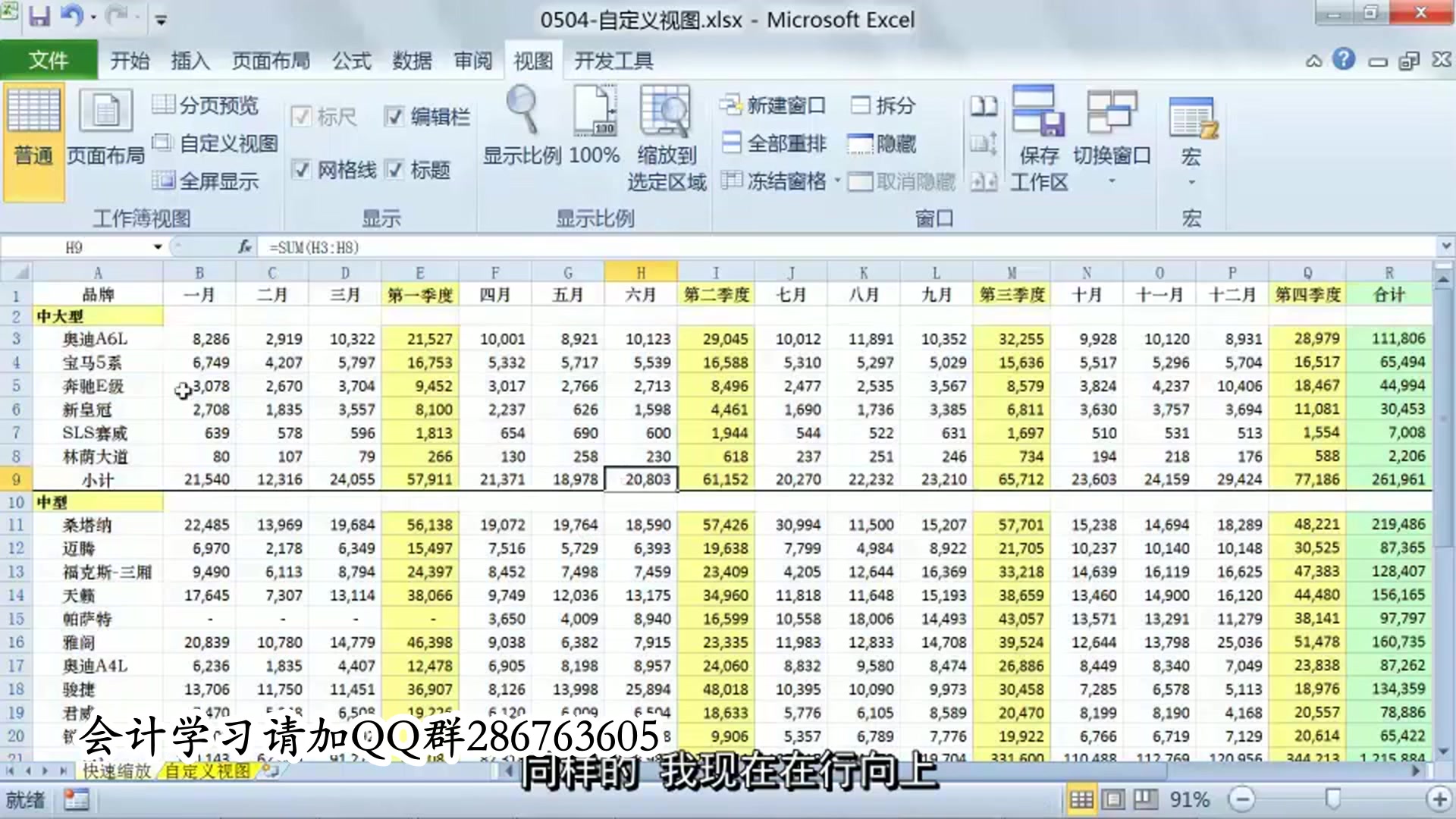Viewport: 1456px width, 819px height.
Task: Open the Data (数据) ribbon tab
Action: pyautogui.click(x=412, y=61)
